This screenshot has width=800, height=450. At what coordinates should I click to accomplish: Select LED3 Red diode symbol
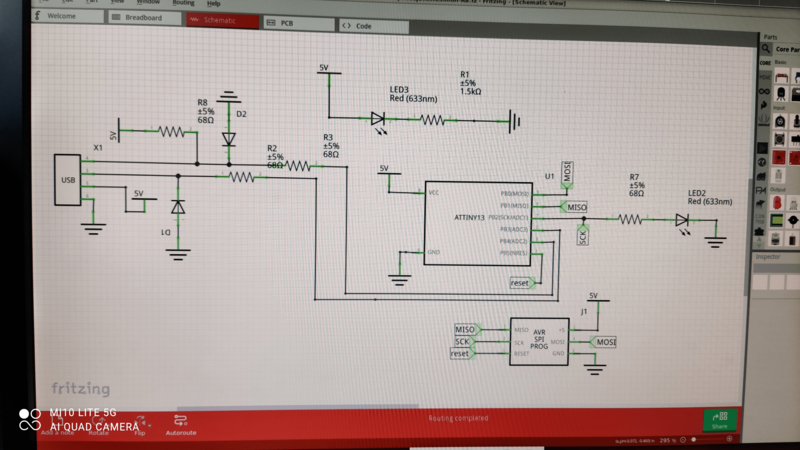click(378, 118)
